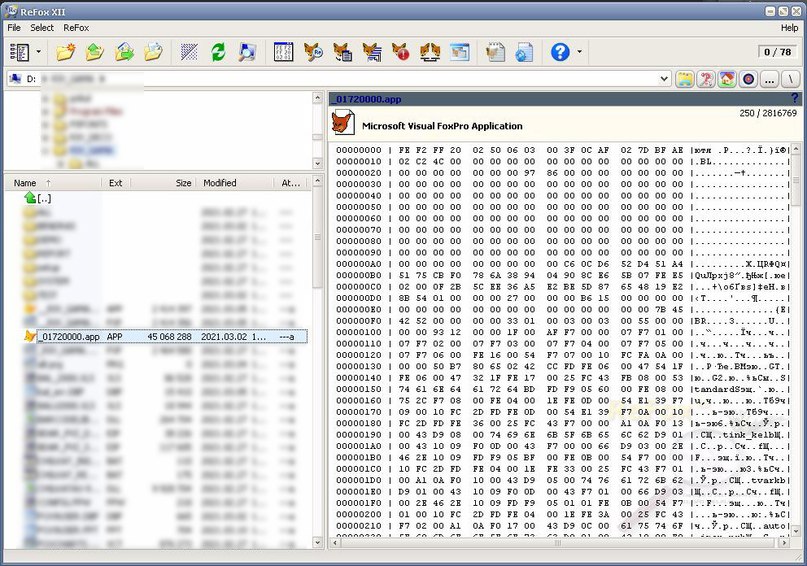Click the hex viewer grid icon
The image size is (807, 566).
(x=284, y=52)
